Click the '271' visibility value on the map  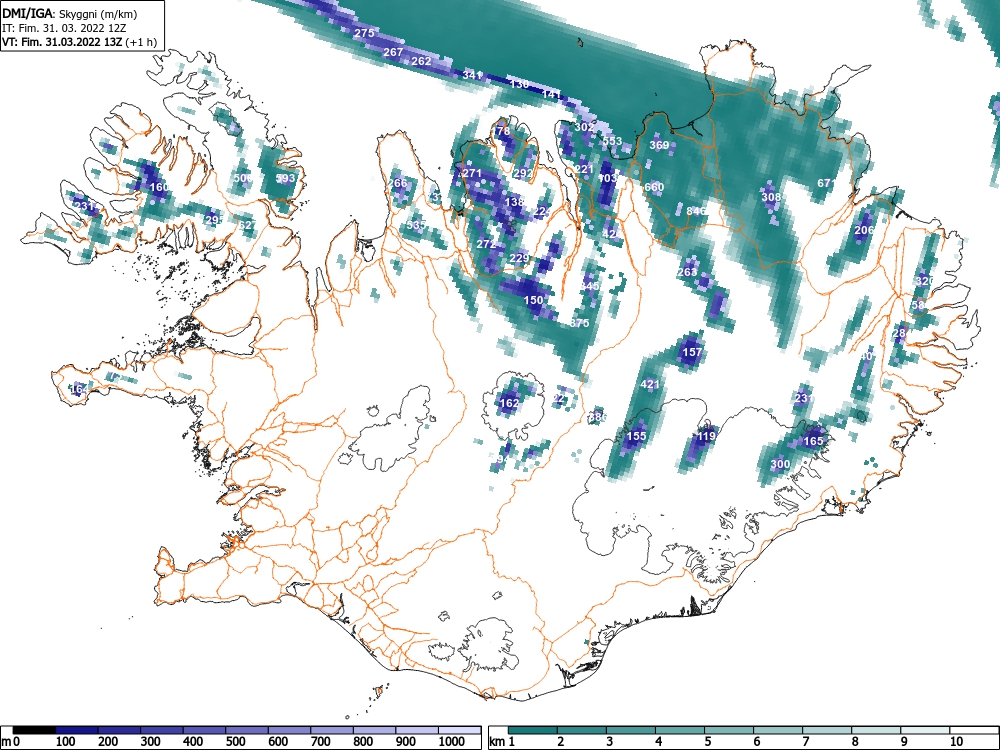[472, 173]
